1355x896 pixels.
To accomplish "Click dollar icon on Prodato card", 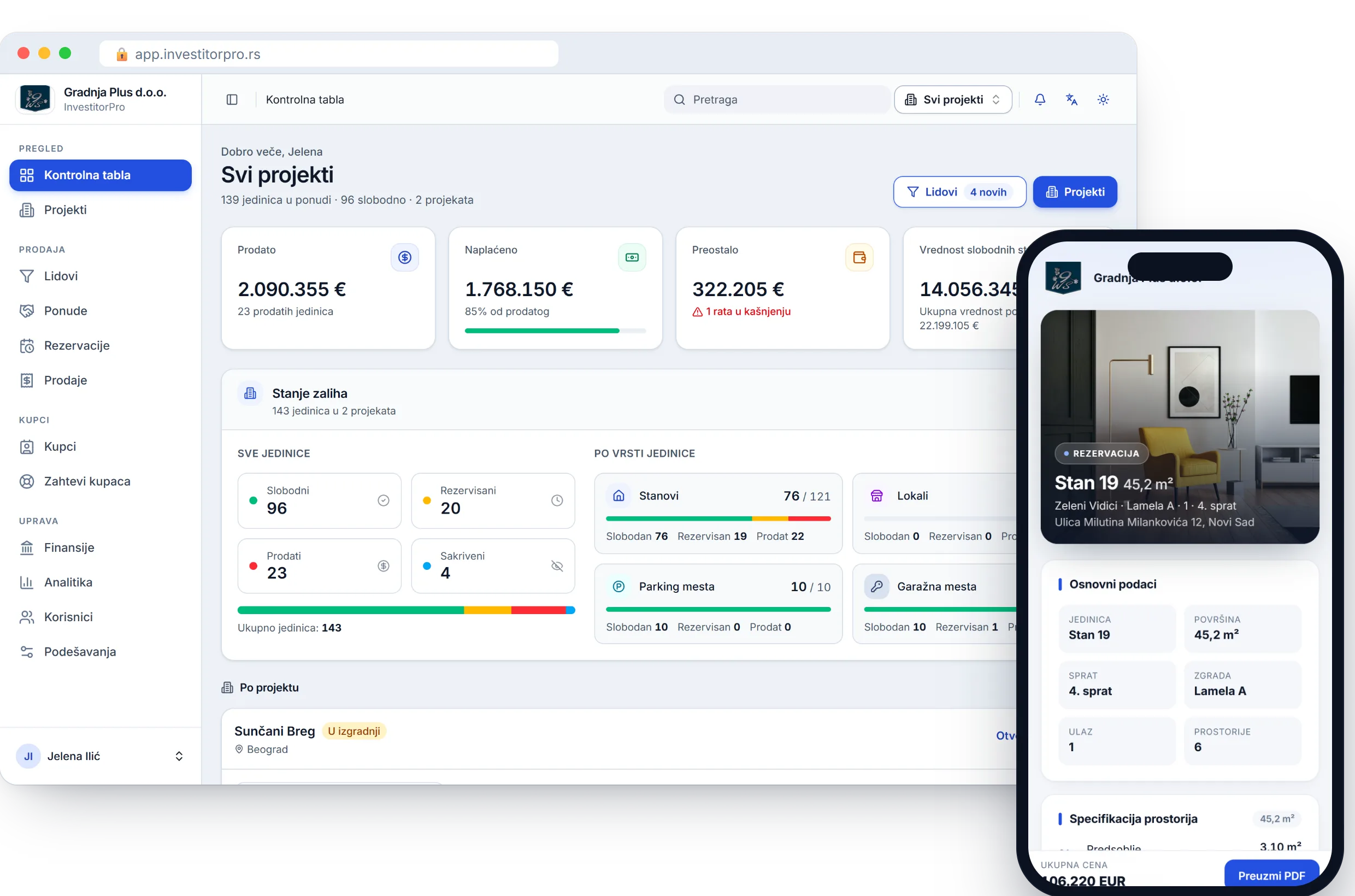I will pyautogui.click(x=405, y=257).
